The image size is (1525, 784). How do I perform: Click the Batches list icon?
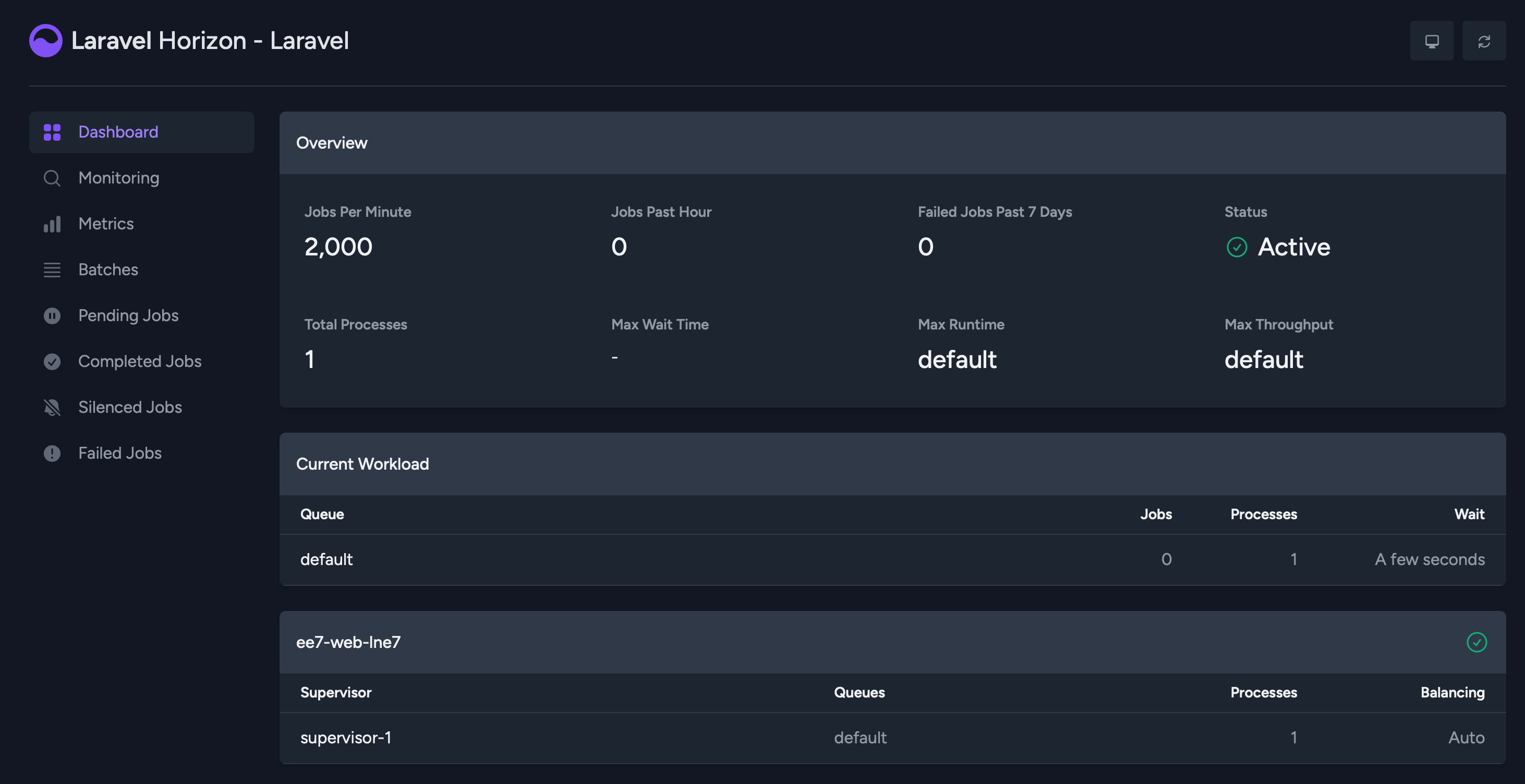pos(52,269)
